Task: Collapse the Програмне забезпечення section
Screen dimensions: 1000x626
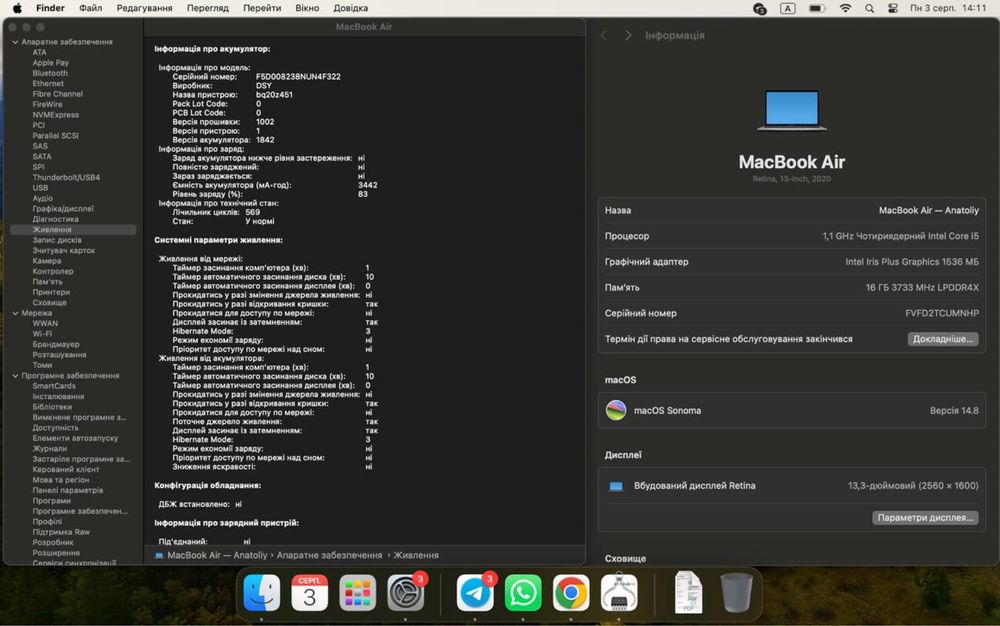Action: (15, 375)
